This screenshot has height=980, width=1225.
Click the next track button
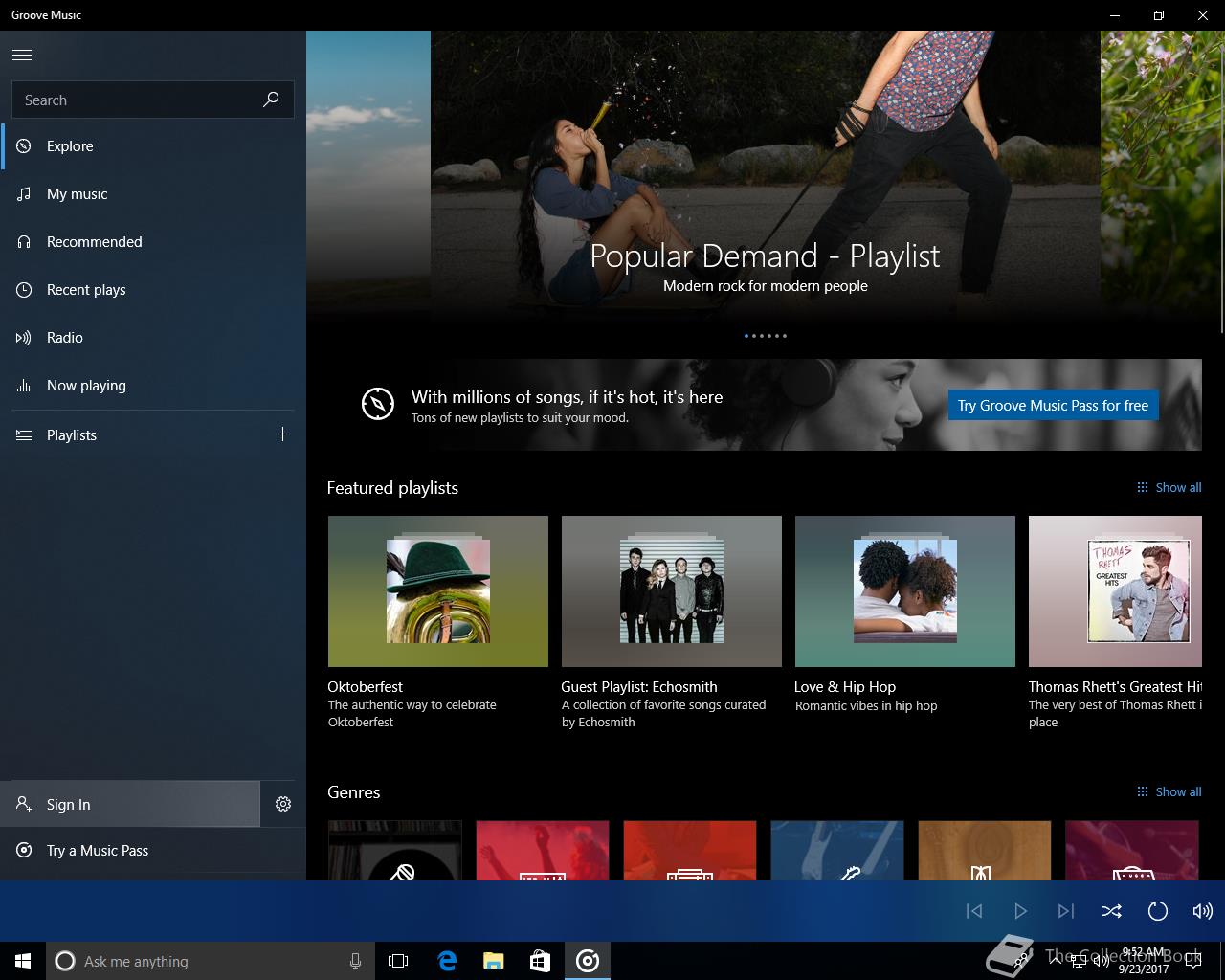[1066, 911]
